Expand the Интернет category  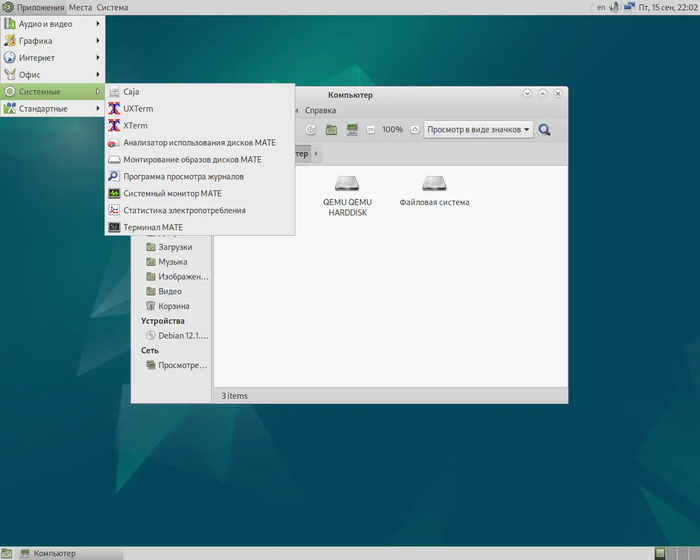coord(53,58)
